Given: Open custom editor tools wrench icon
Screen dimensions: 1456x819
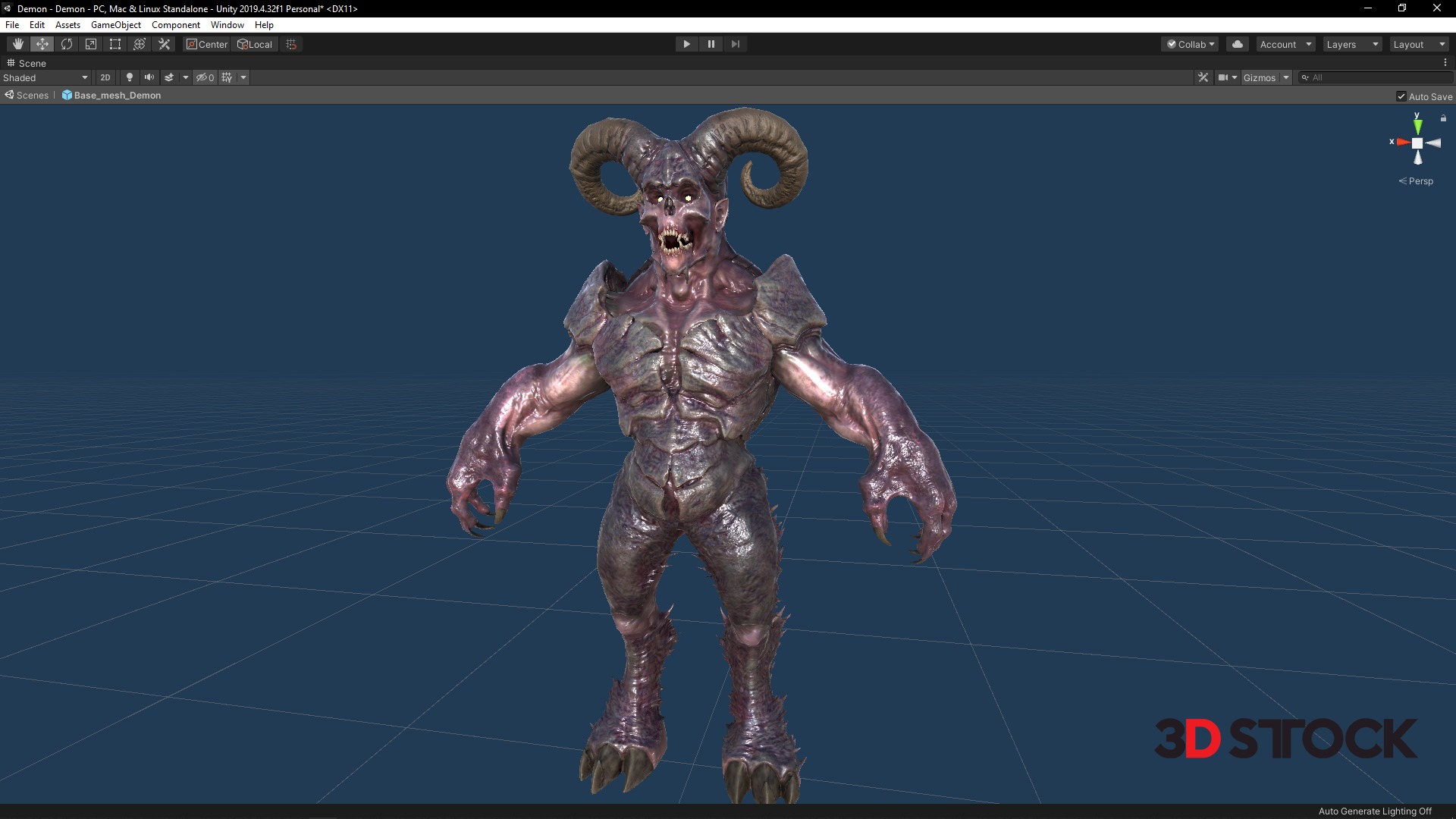Looking at the screenshot, I should coord(164,44).
